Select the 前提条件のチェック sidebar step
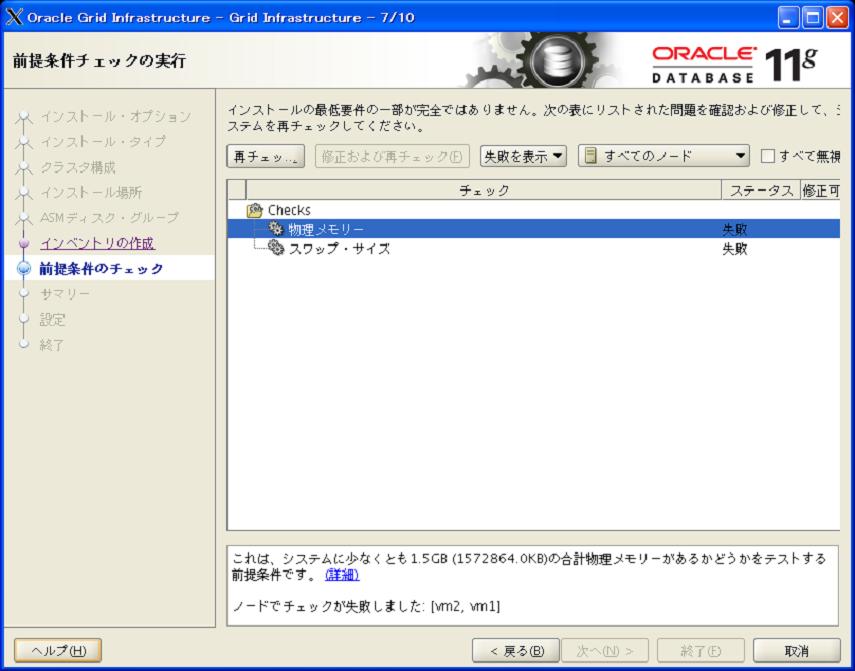 point(101,268)
